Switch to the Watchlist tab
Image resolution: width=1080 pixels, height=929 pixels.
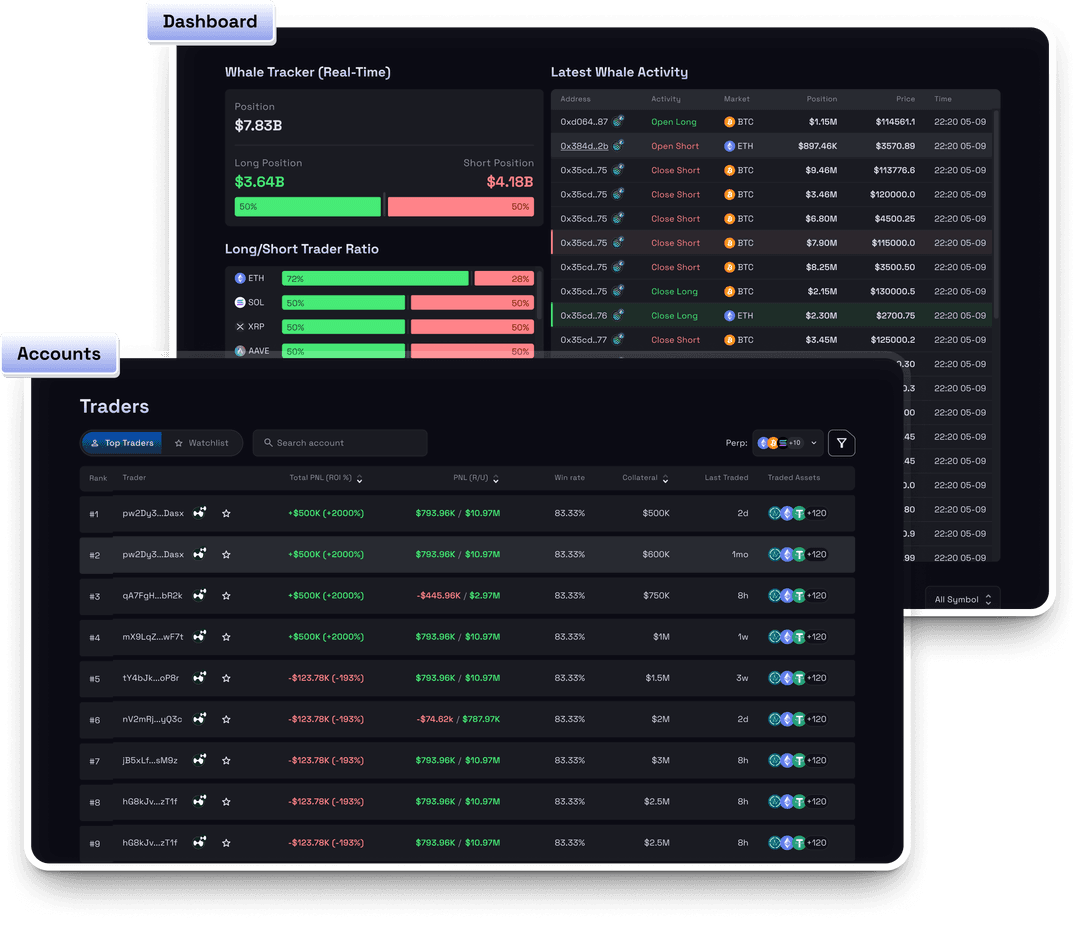click(x=201, y=443)
